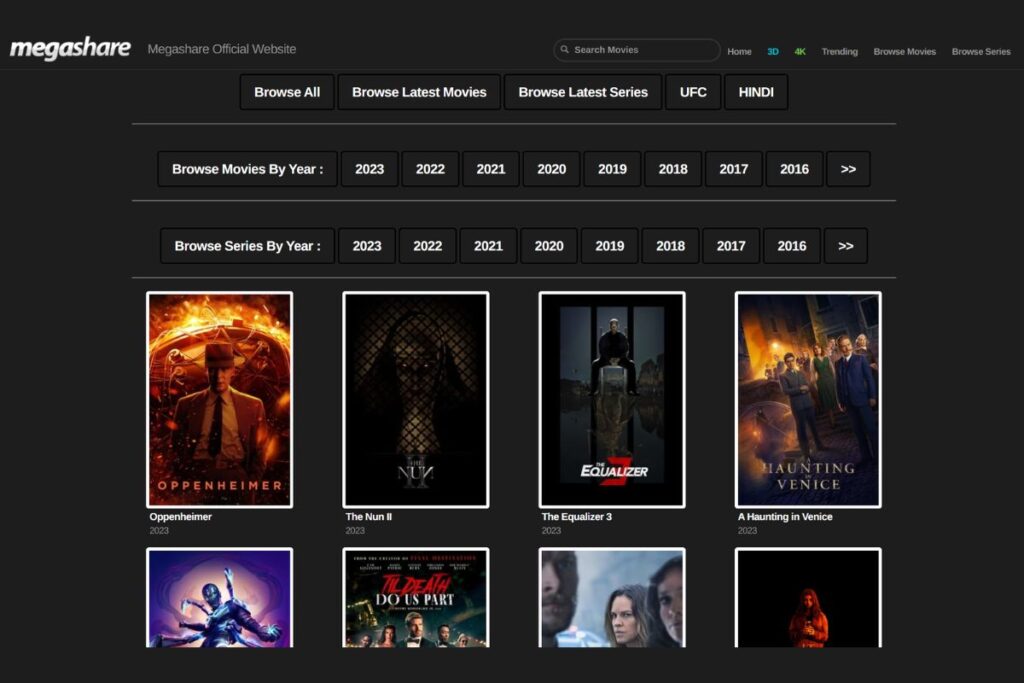This screenshot has height=683, width=1024.
Task: Open Browse Movies in top navigation
Action: pyautogui.click(x=904, y=52)
